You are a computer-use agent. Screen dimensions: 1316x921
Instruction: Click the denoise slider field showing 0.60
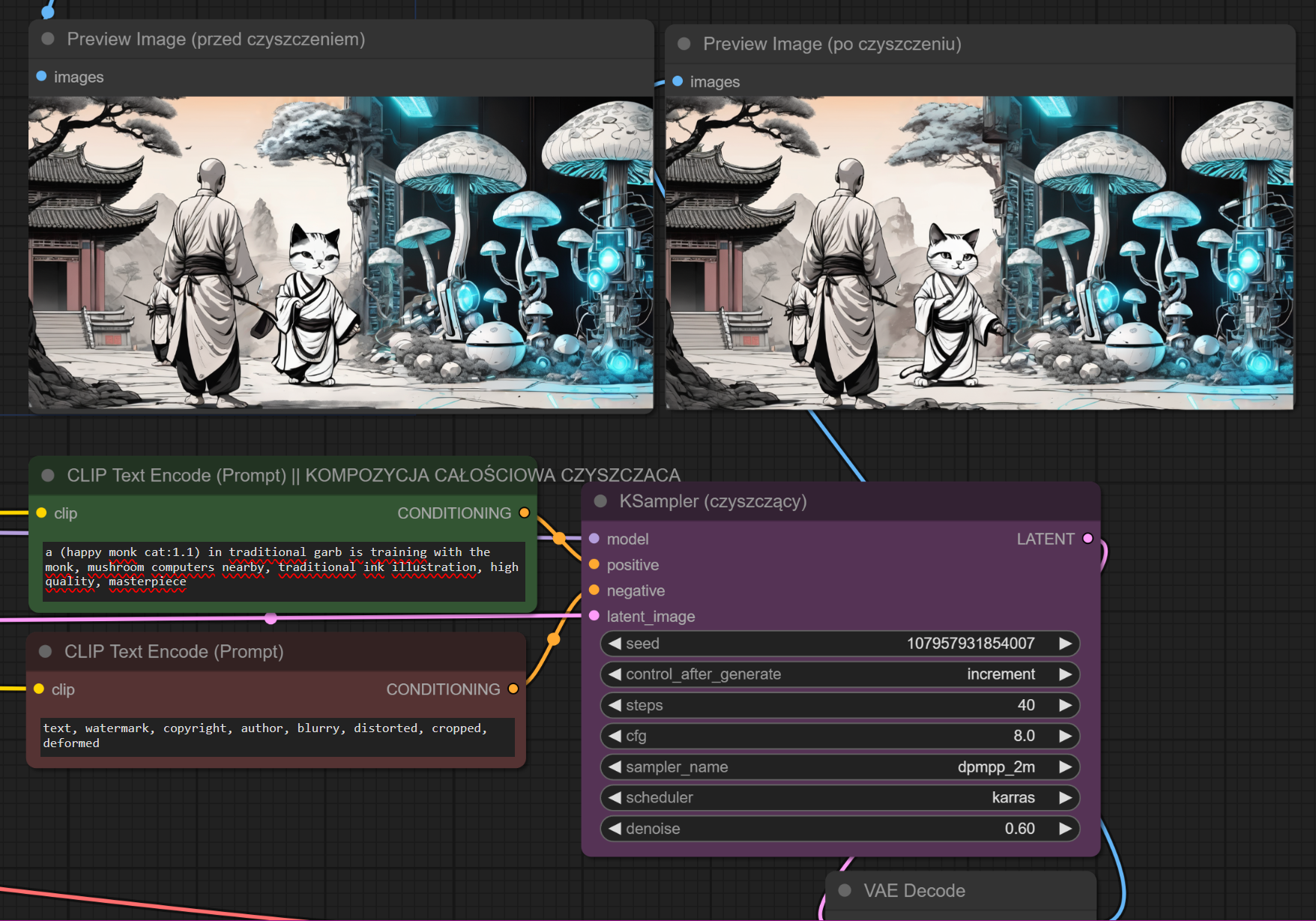coord(839,829)
